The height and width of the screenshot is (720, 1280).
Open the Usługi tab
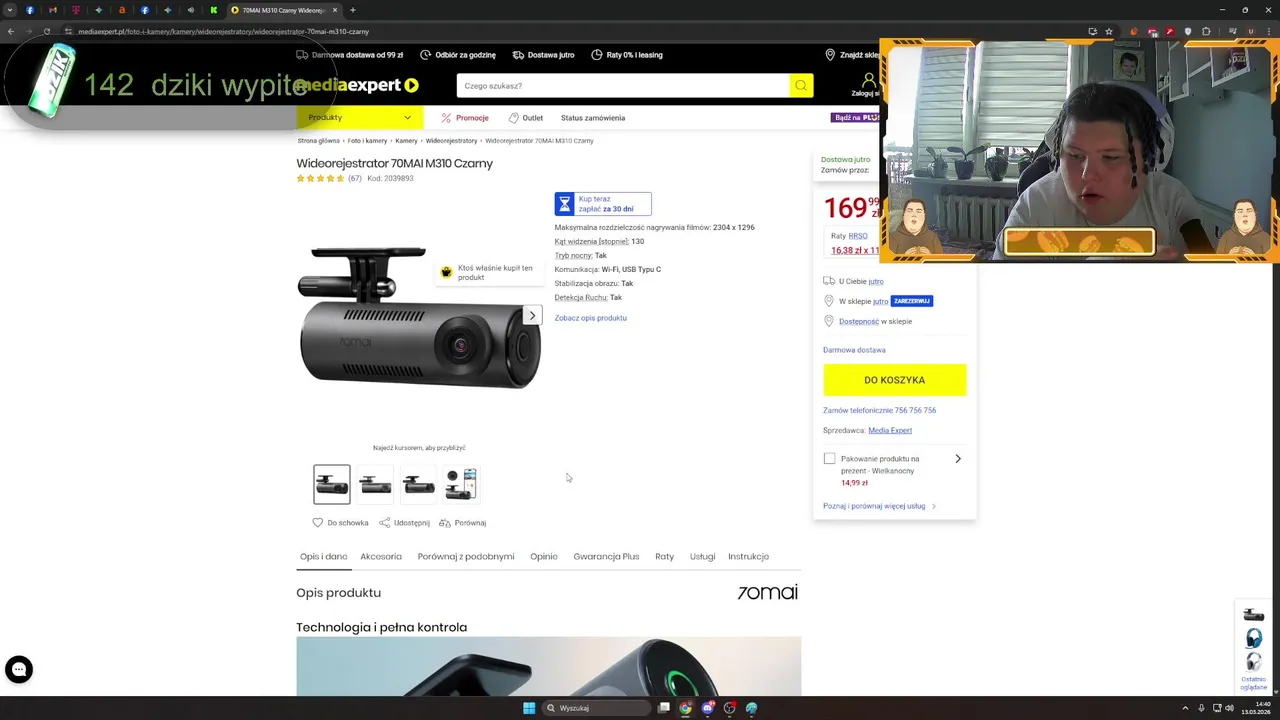pyautogui.click(x=702, y=557)
